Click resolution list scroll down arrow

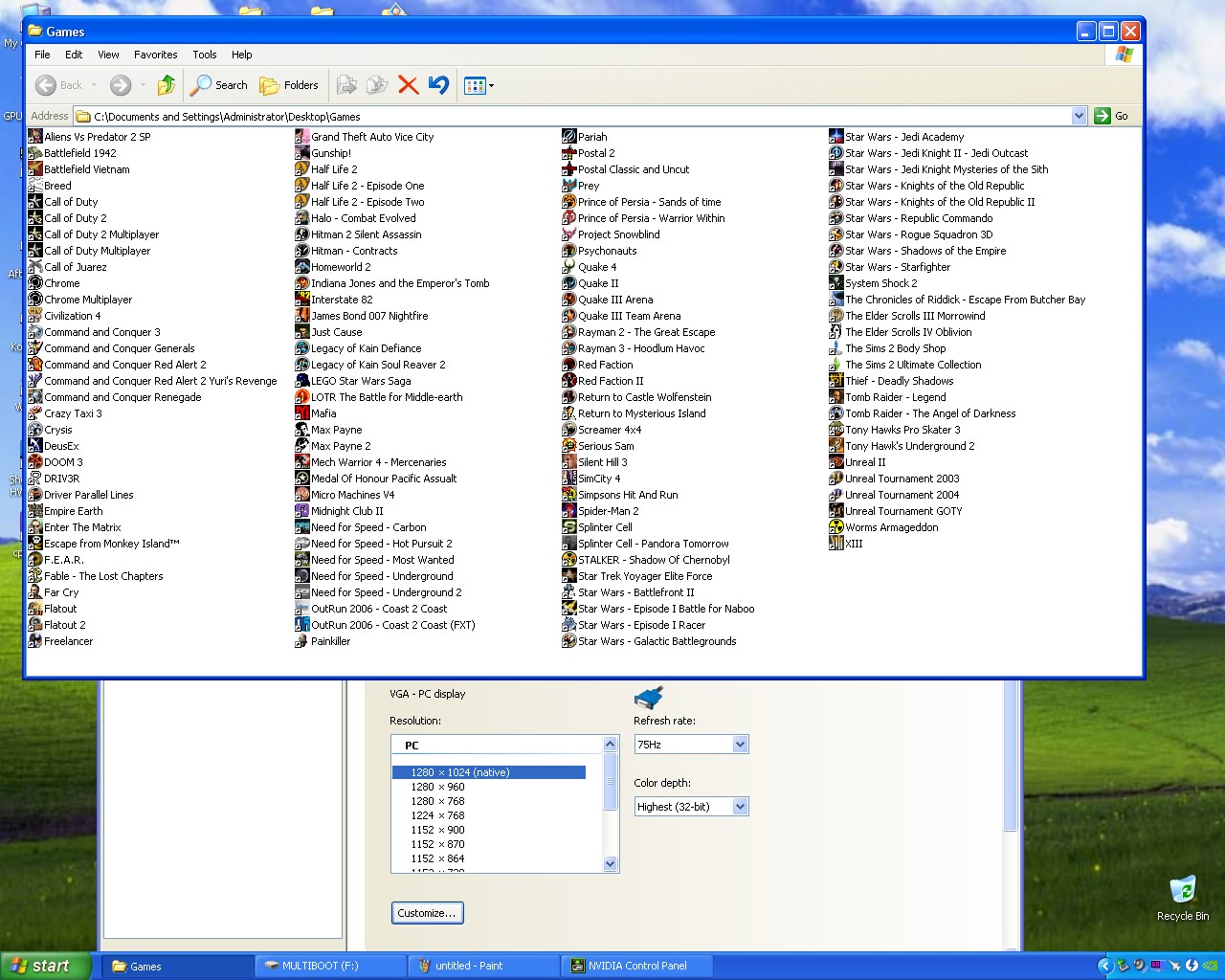coord(611,864)
